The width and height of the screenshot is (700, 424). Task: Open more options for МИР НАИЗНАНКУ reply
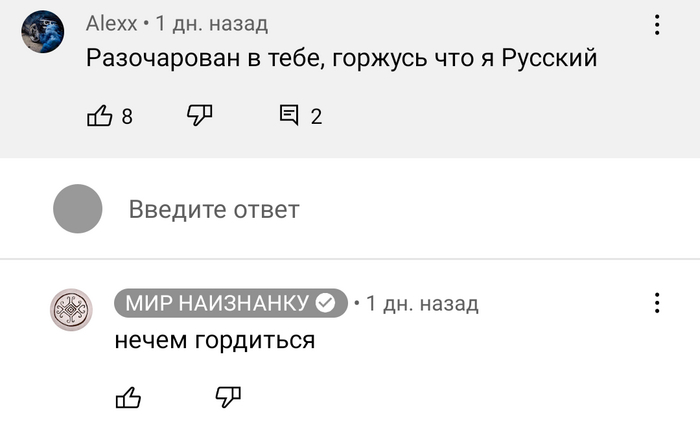[656, 302]
